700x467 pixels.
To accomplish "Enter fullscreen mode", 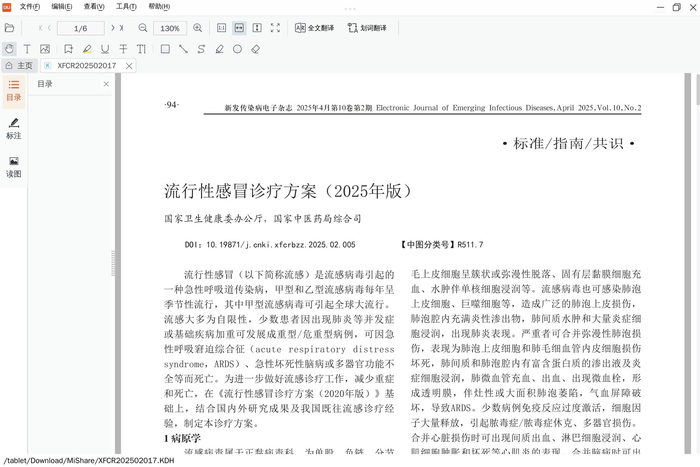I will (x=275, y=28).
